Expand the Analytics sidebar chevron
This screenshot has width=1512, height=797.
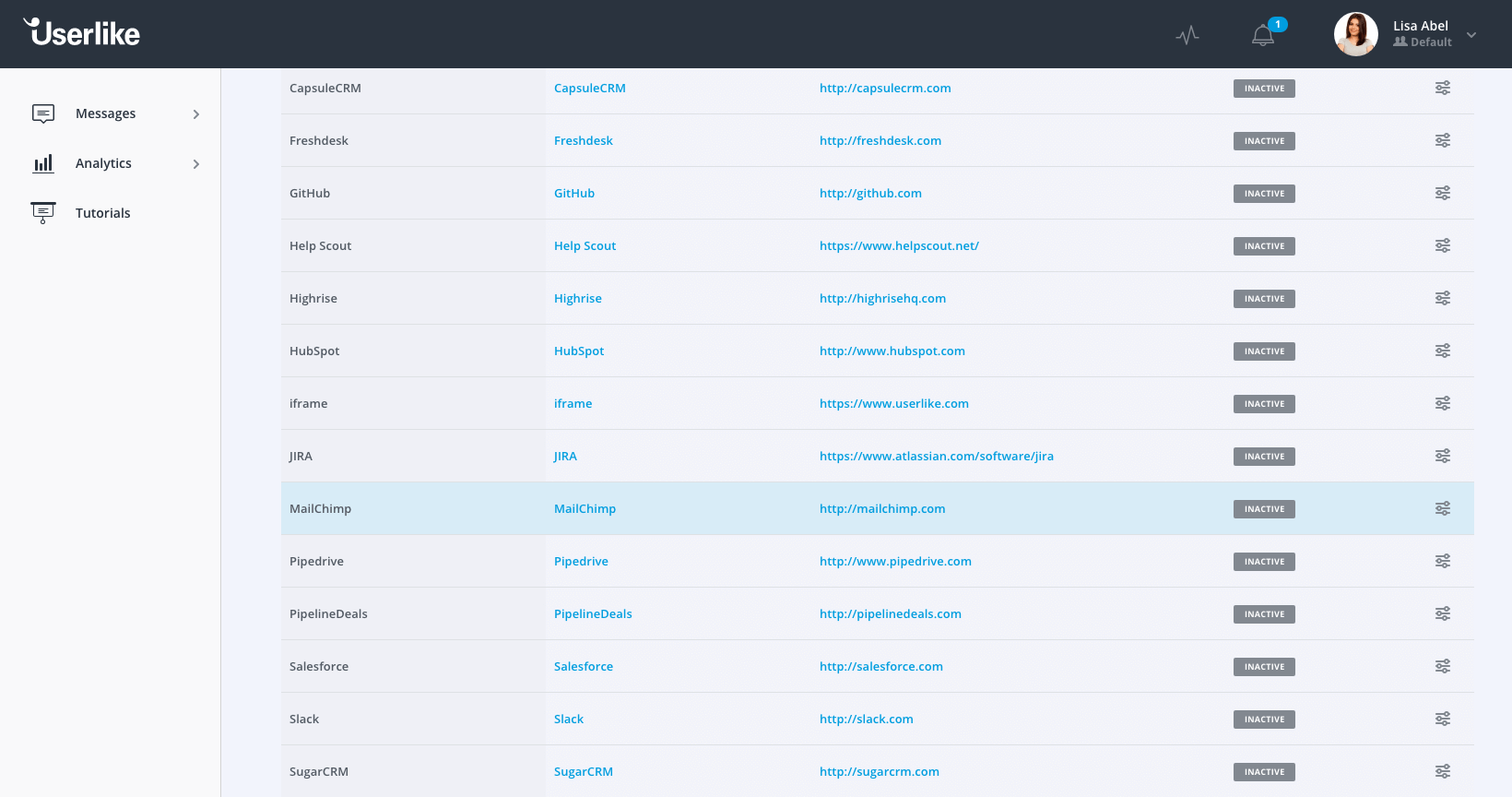pyautogui.click(x=195, y=164)
